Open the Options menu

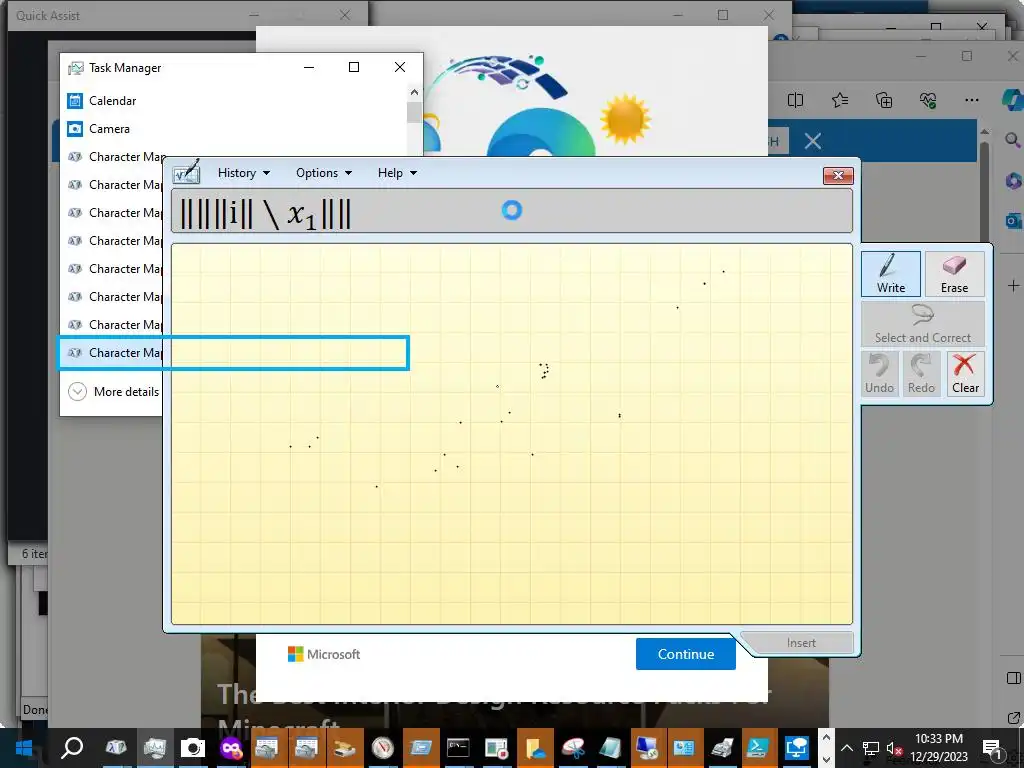324,173
